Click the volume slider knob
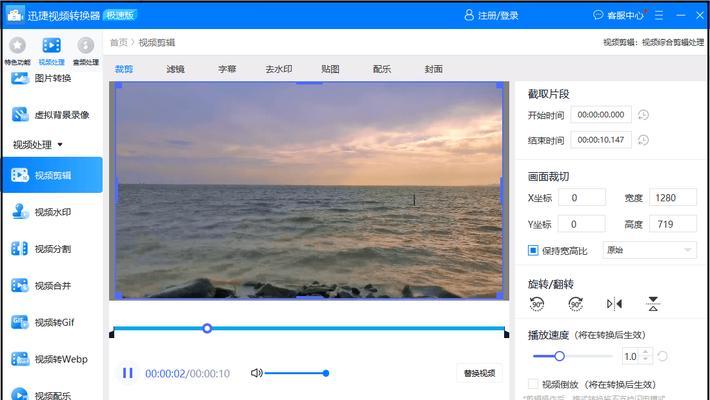This screenshot has width=710, height=400. tap(326, 373)
